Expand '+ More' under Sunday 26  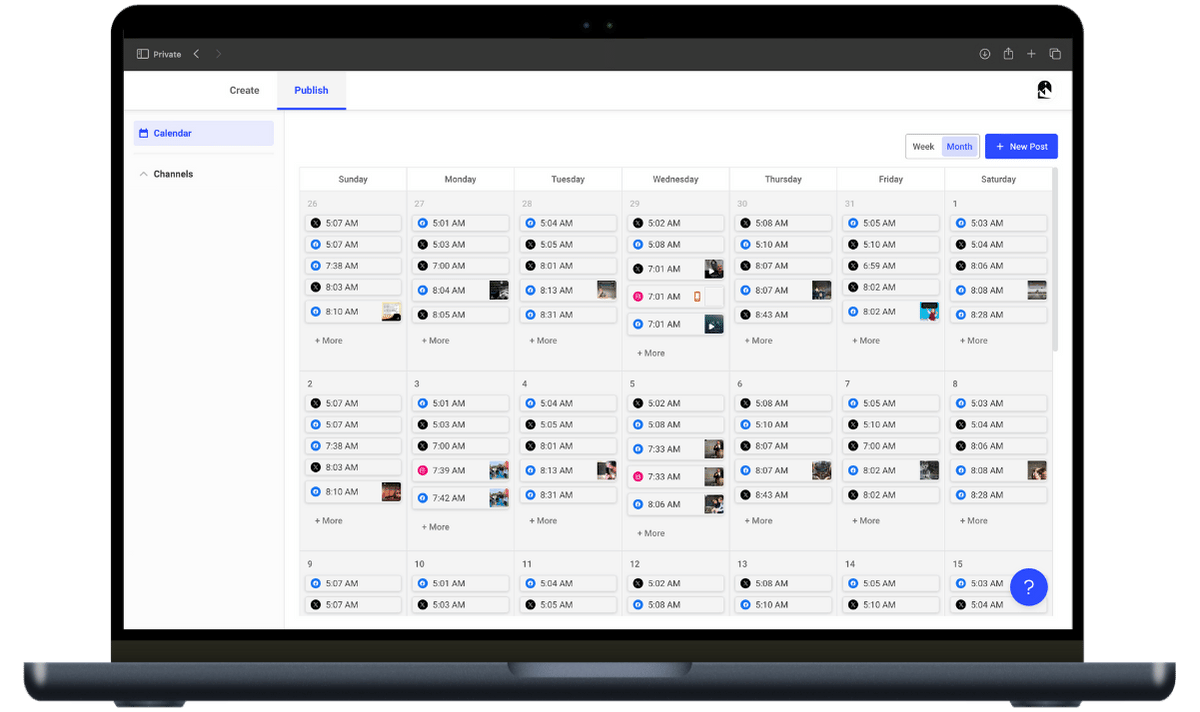(328, 341)
